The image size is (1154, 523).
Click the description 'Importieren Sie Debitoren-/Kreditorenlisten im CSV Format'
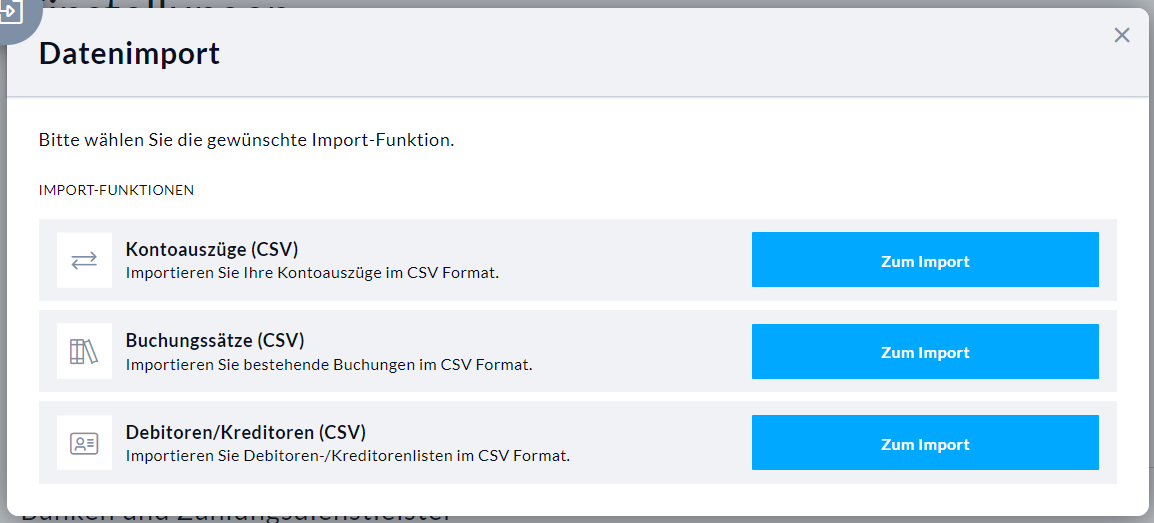[348, 456]
